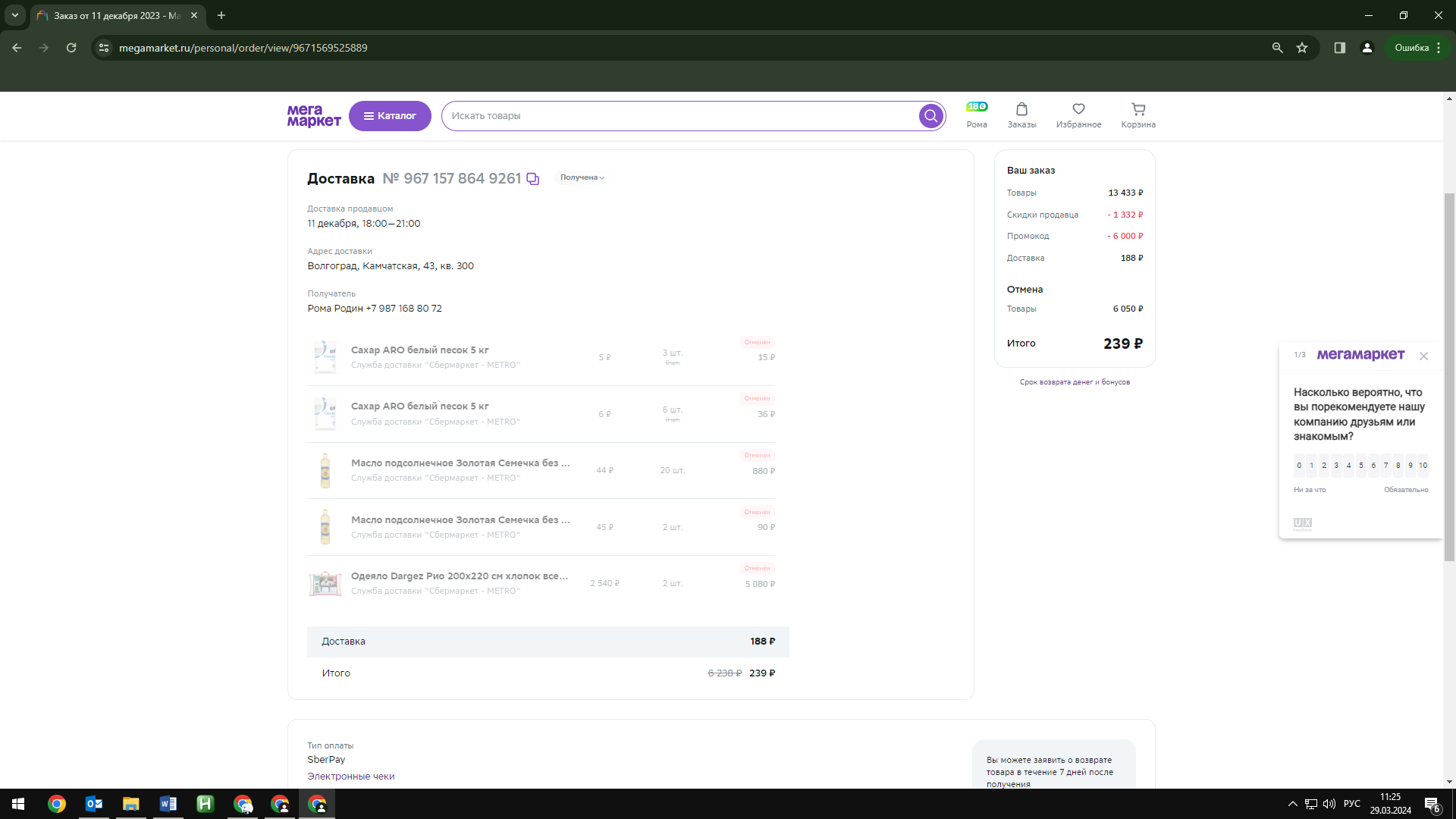Open the volume control in the system tray
This screenshot has height=819, width=1456.
point(1329,804)
